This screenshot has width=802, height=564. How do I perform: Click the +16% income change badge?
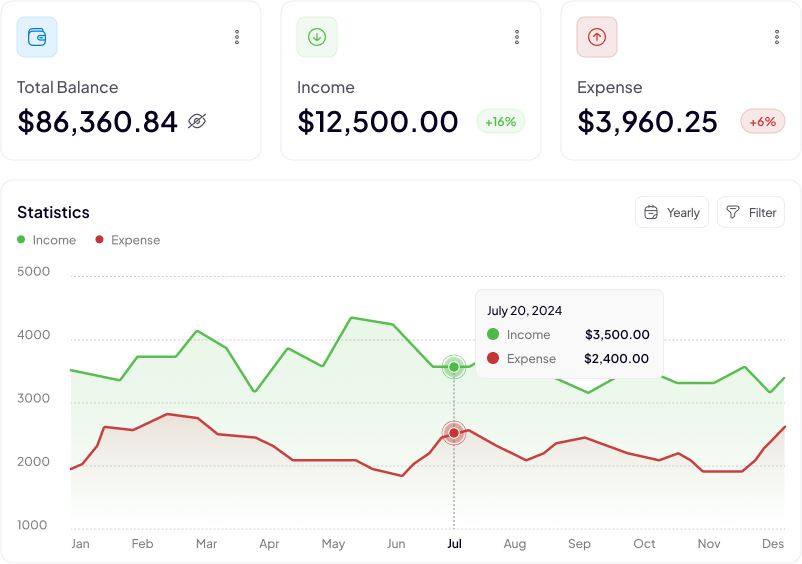tap(500, 122)
